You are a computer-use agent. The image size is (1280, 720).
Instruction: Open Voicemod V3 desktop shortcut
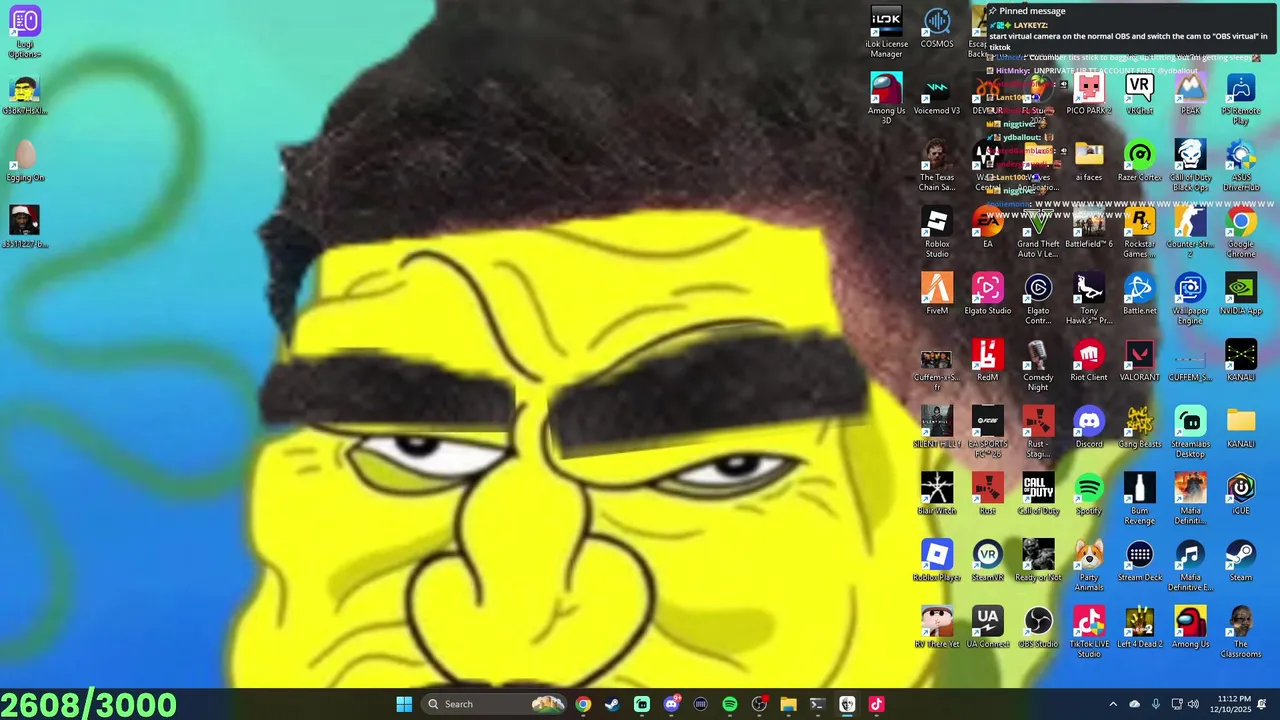click(x=937, y=95)
